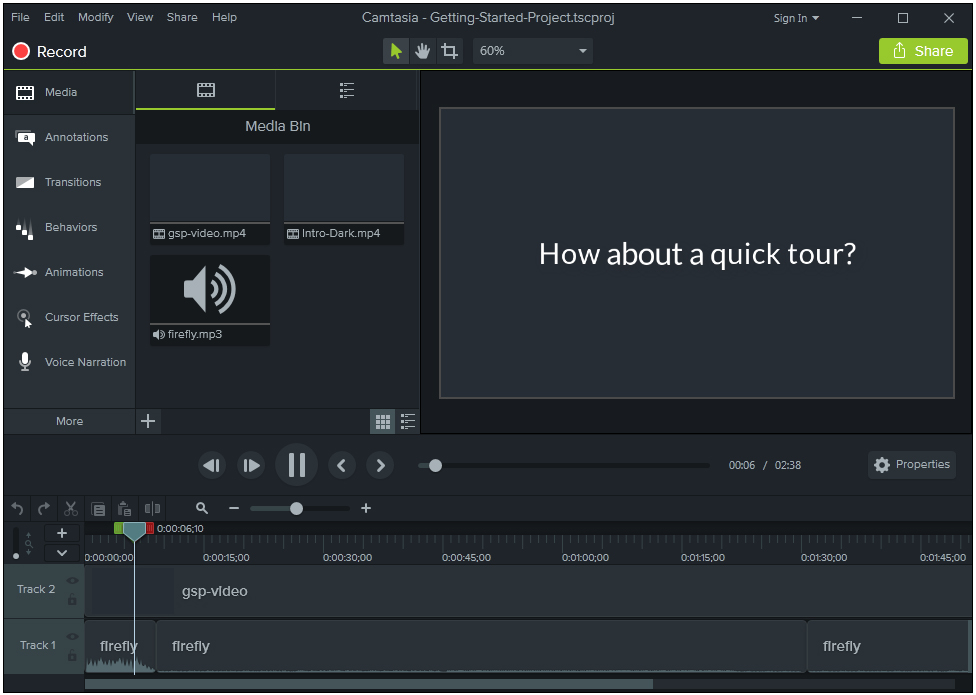This screenshot has height=695, width=976.
Task: Select the Pan hand tool
Action: [x=423, y=51]
